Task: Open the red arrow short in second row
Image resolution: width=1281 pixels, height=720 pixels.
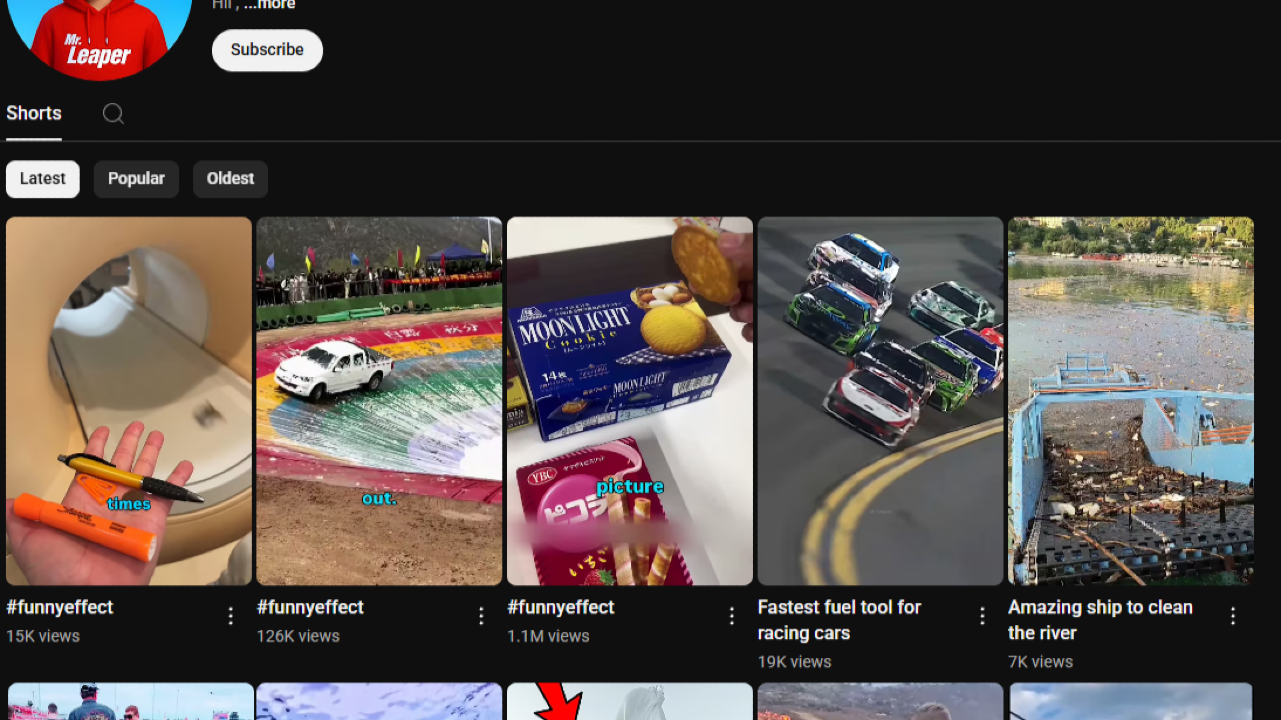Action: pos(629,705)
